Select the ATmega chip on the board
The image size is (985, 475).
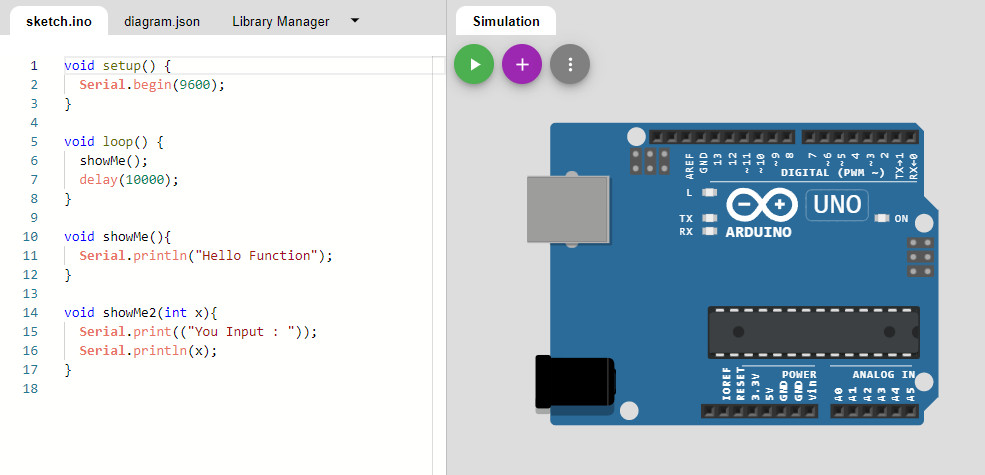[x=814, y=332]
